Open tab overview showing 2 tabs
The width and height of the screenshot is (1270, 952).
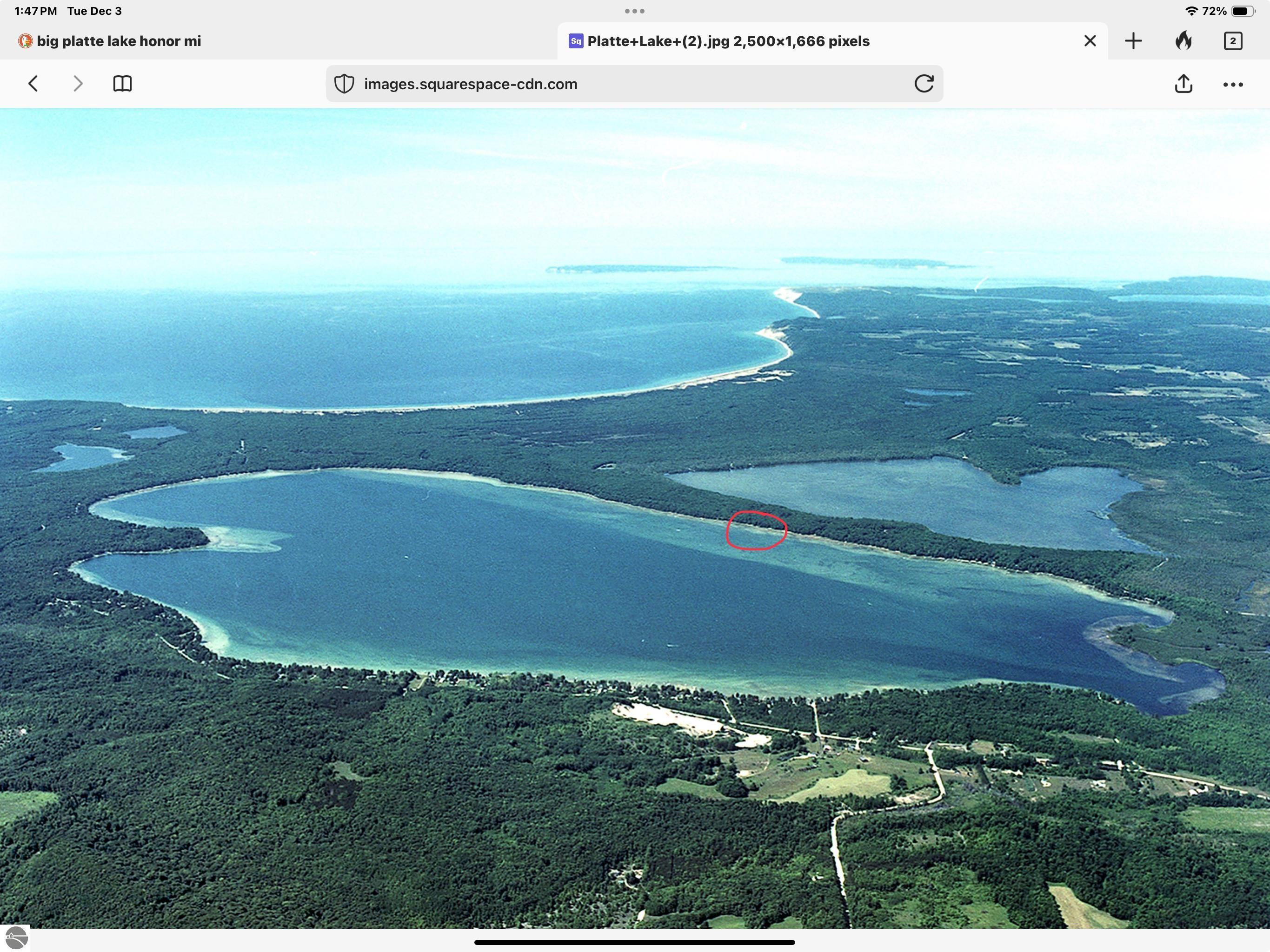1232,40
